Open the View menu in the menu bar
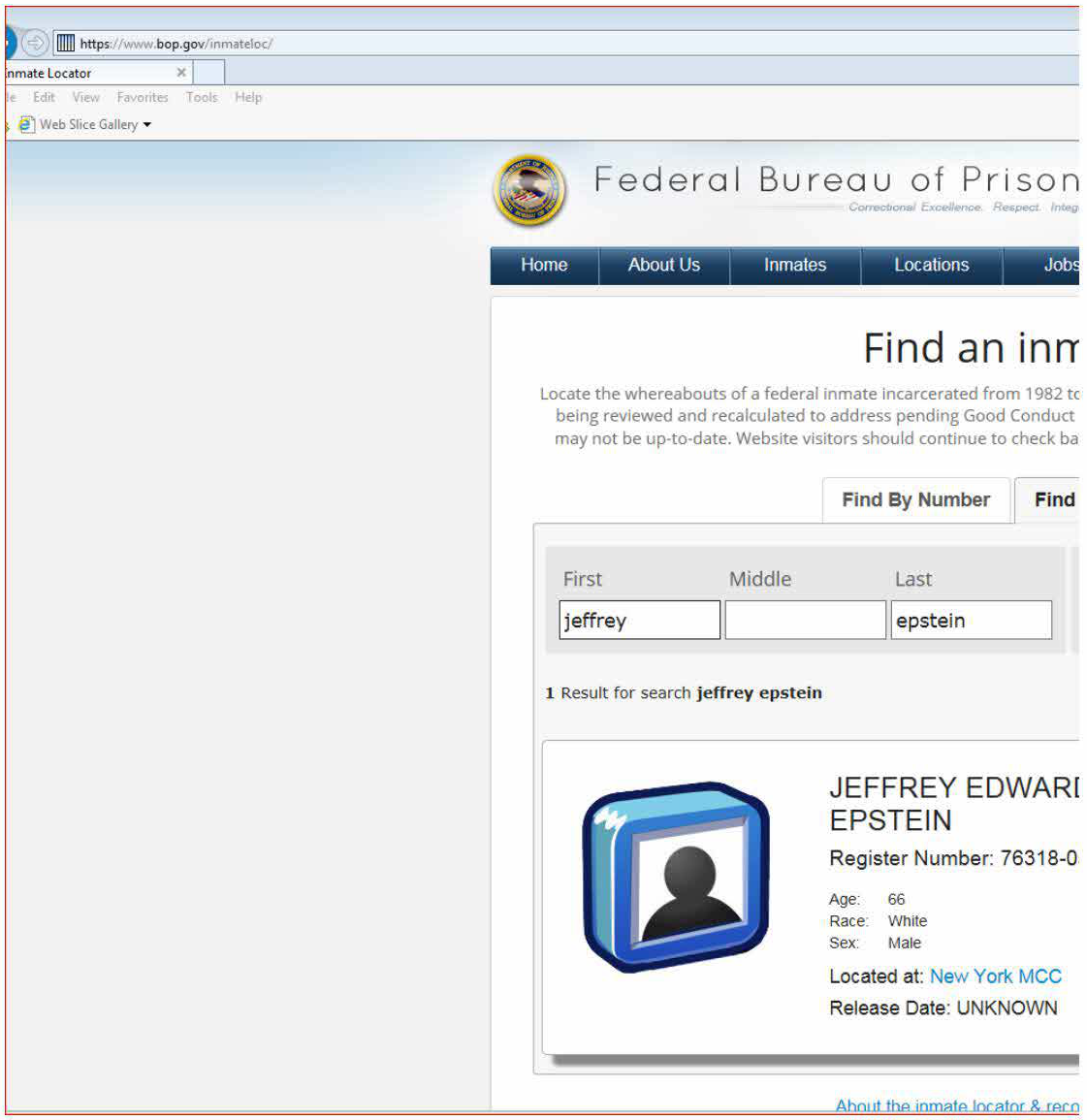 (85, 97)
